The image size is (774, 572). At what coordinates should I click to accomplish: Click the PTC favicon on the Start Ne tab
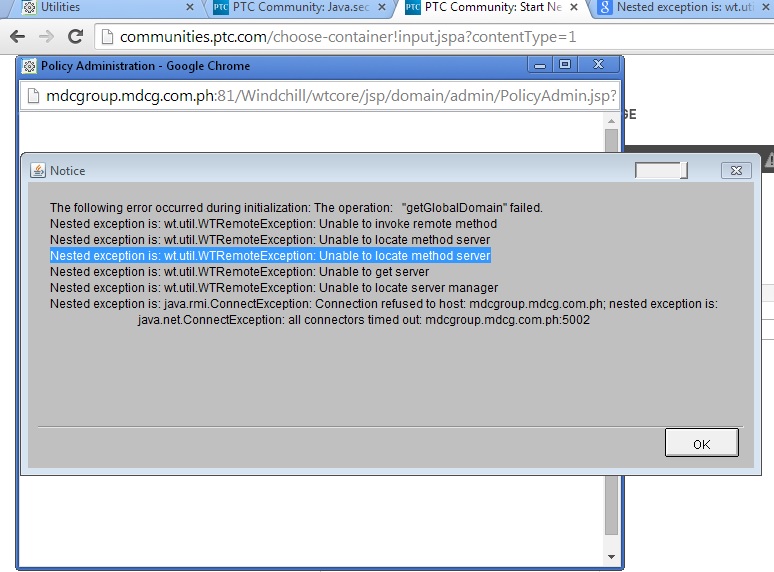412,7
